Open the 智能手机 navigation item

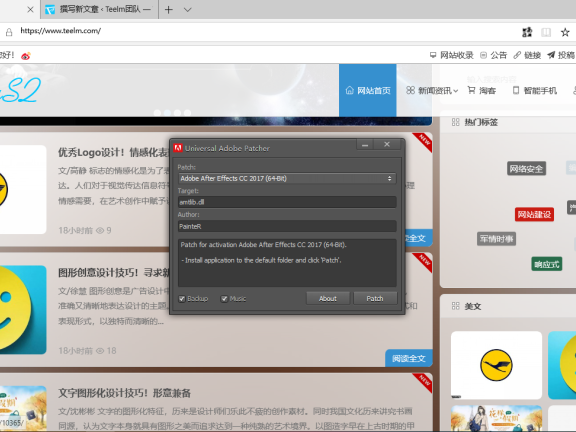[x=535, y=90]
